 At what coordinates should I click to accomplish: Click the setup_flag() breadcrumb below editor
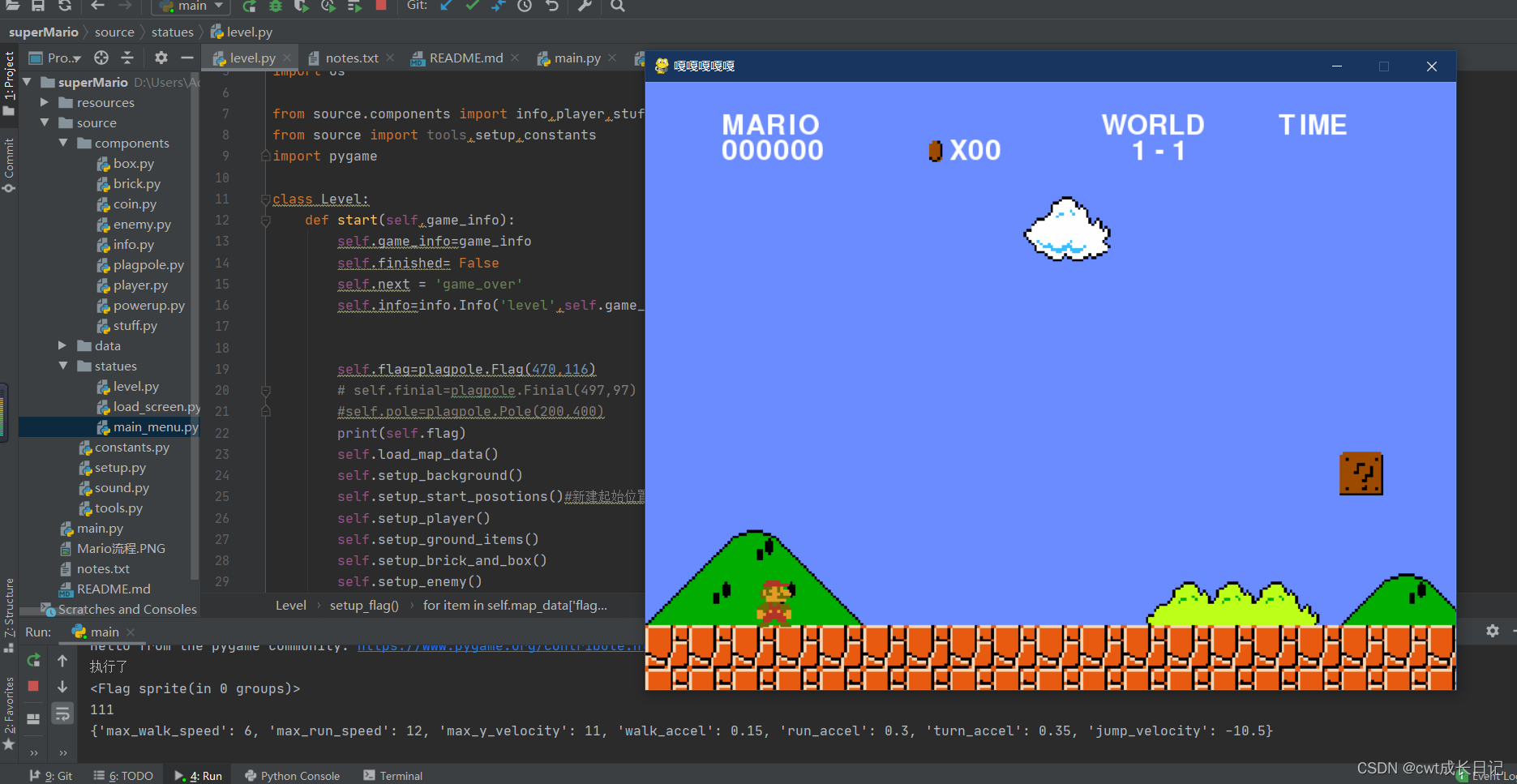point(364,606)
